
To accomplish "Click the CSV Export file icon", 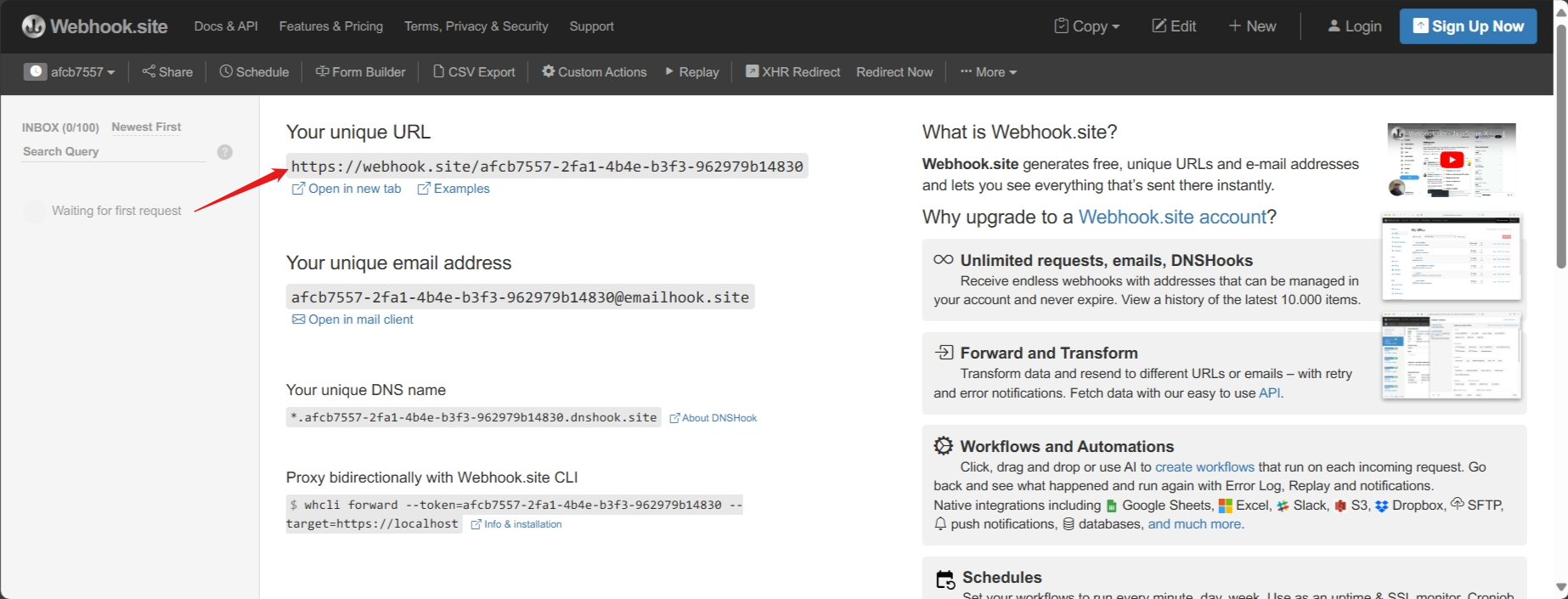I will pos(438,71).
